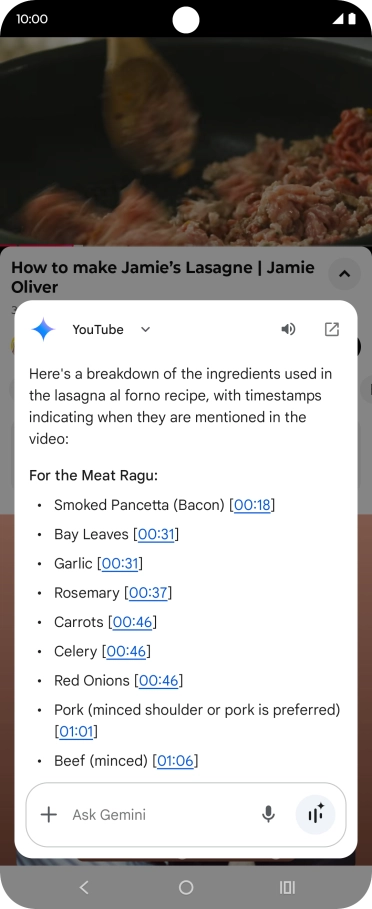Tap the lasagne video player thumbnail
The image size is (372, 909).
coord(186,141)
